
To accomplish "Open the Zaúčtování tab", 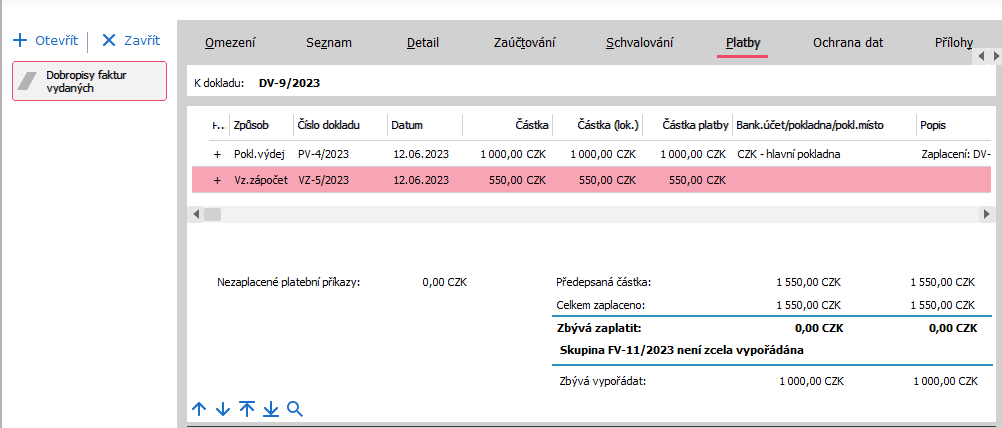I will [525, 43].
